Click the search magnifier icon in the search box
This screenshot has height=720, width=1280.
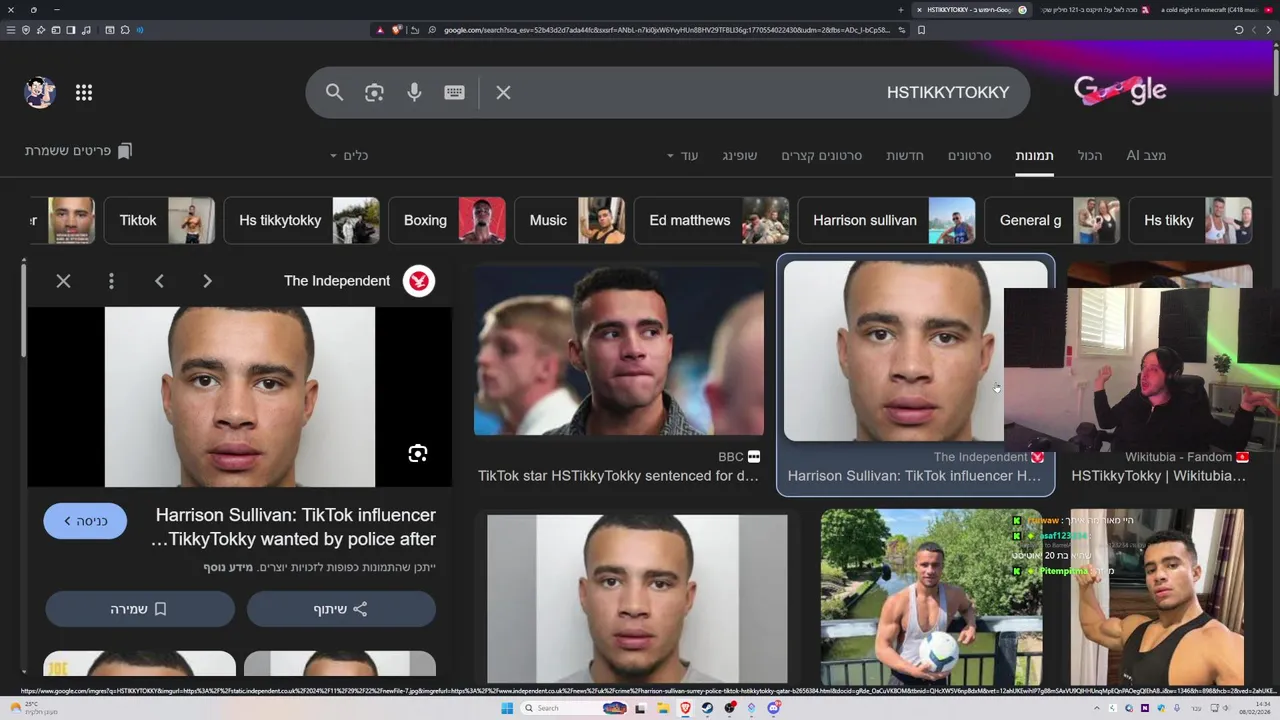point(334,92)
